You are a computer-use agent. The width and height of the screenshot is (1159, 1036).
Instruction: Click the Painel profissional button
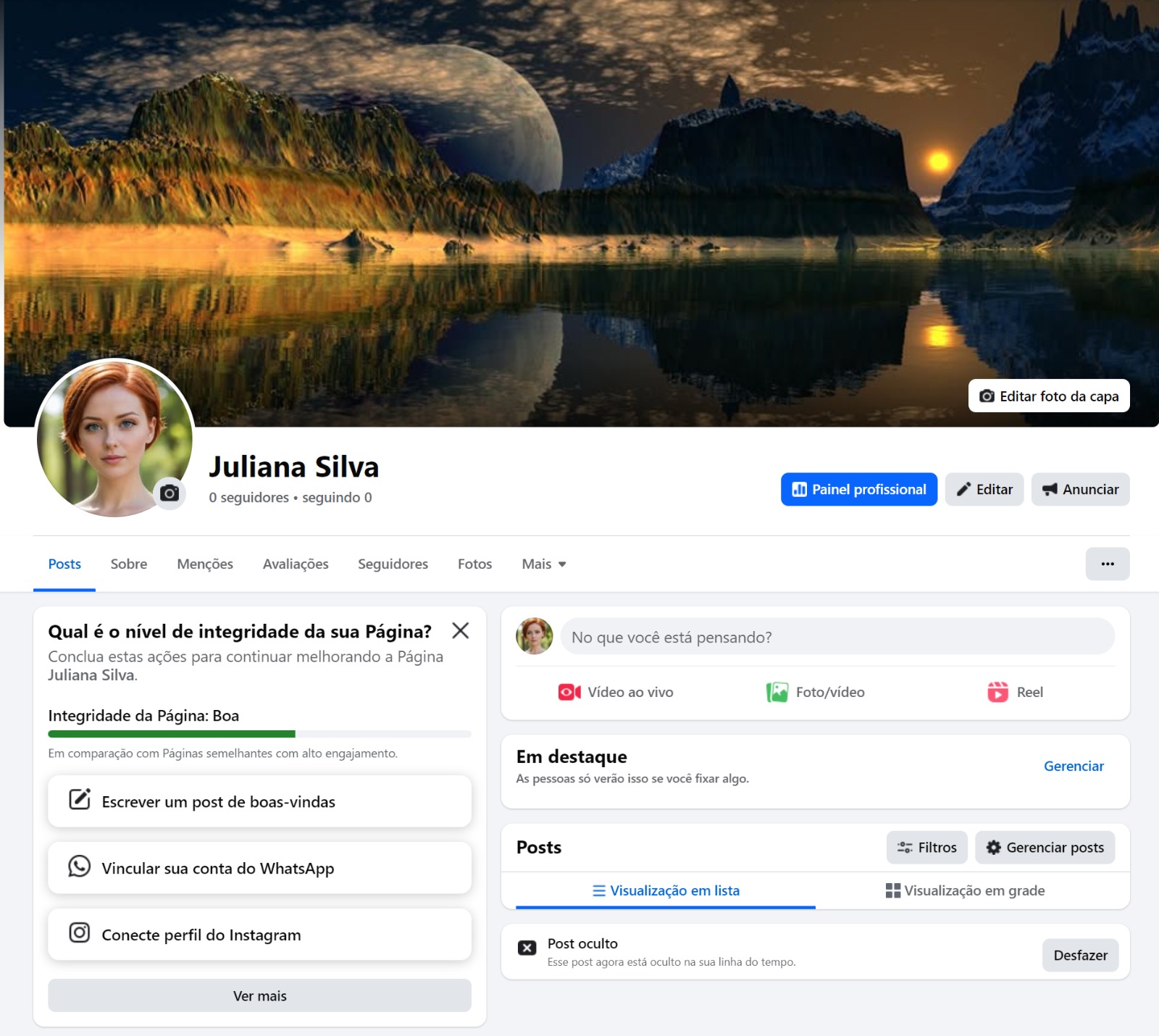858,489
